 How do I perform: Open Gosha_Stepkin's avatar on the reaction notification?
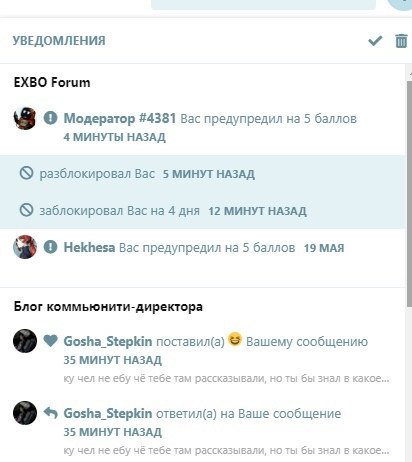tap(25, 341)
